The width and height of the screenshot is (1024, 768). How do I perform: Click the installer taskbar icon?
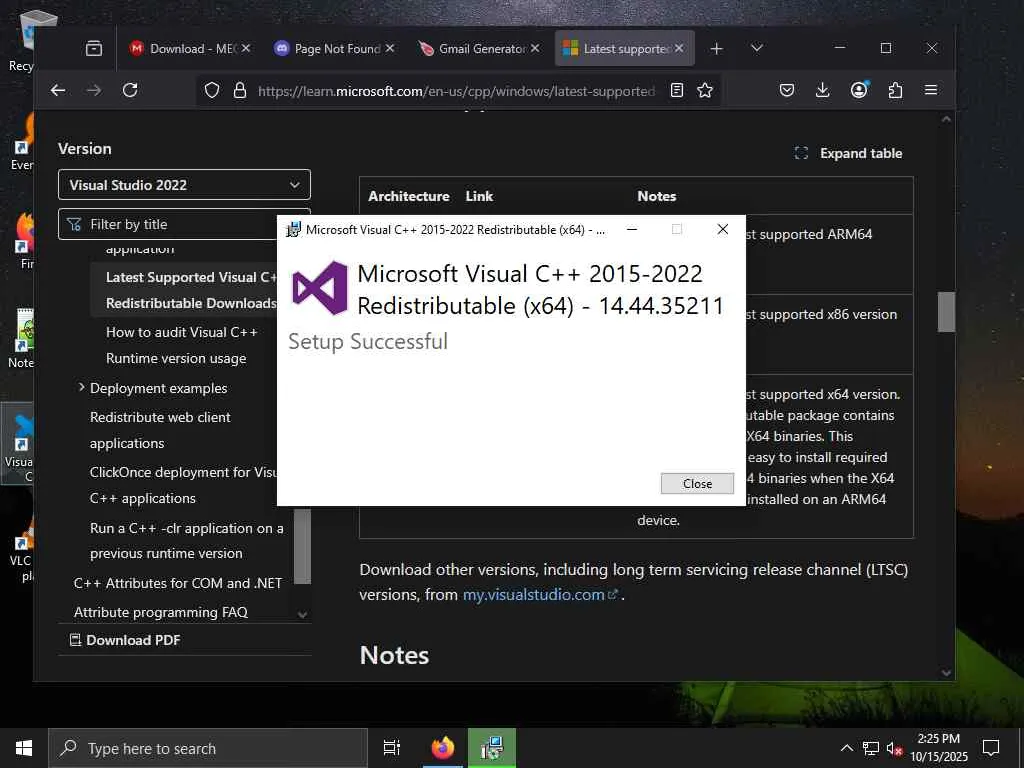coord(491,748)
